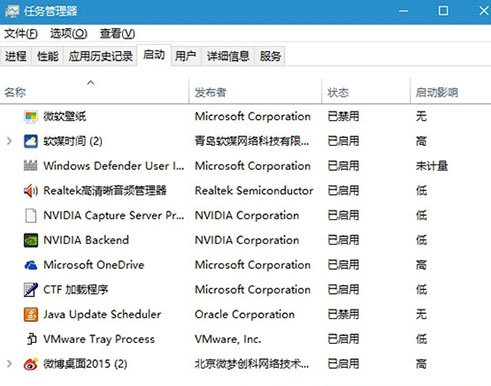
Task: Select the 软媒时间 app icon
Action: click(31, 141)
